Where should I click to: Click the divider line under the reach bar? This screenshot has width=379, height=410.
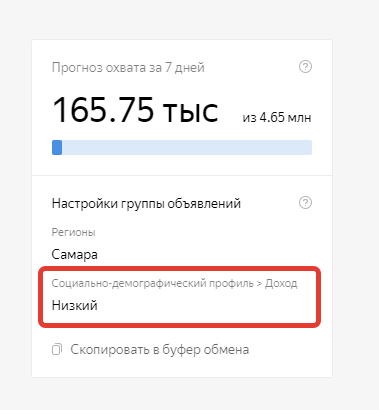click(182, 175)
